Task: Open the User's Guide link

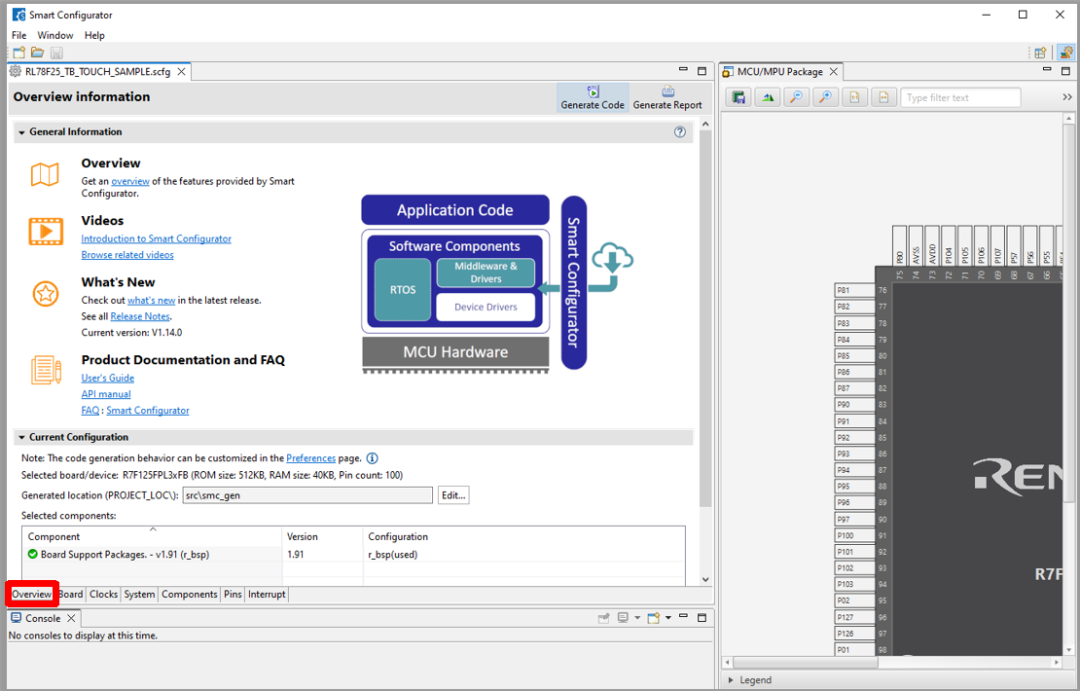Action: click(107, 378)
